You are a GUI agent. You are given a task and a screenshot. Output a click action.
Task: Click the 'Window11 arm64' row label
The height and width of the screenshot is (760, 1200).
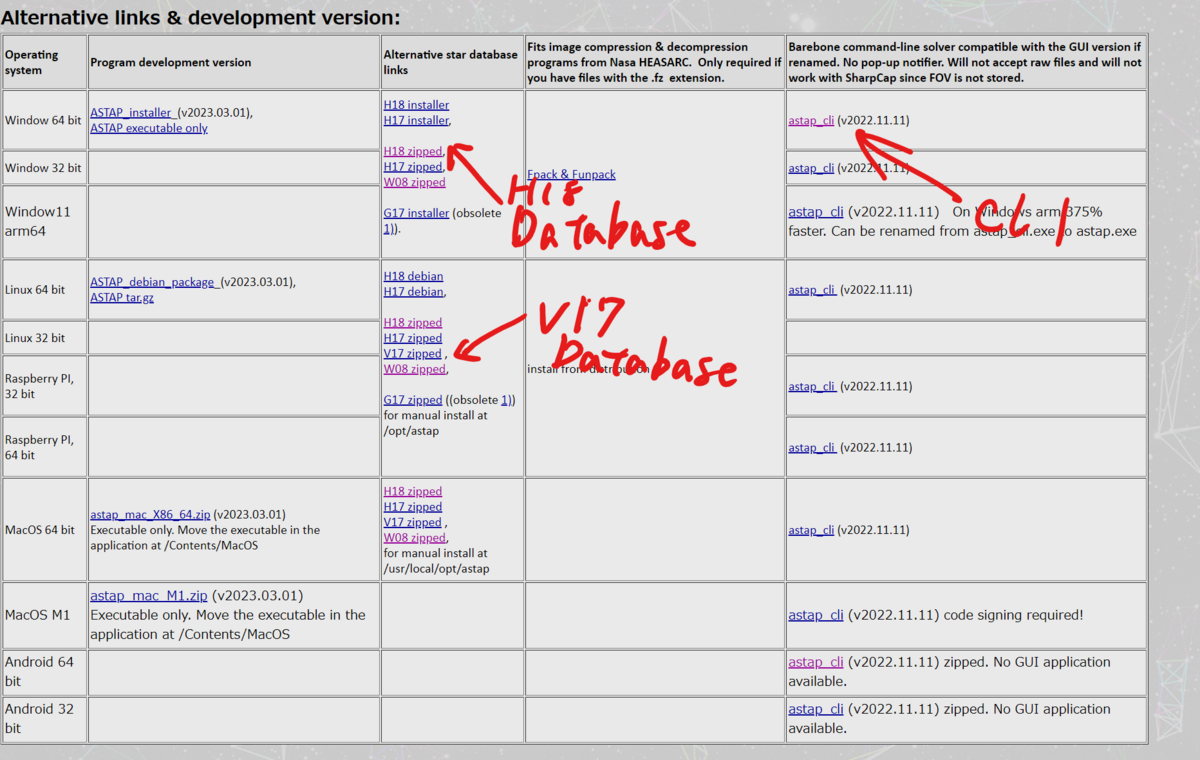[x=39, y=221]
